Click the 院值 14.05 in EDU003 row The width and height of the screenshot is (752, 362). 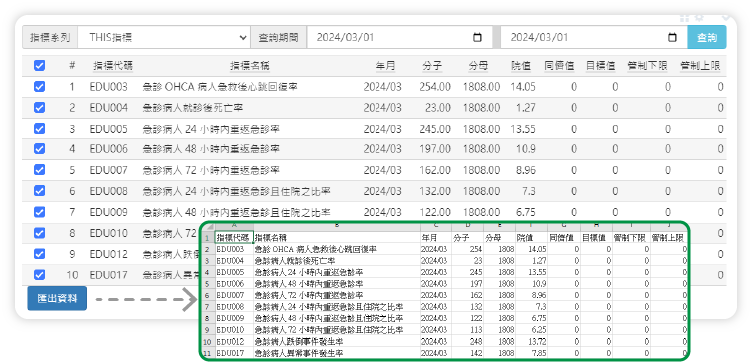(523, 87)
